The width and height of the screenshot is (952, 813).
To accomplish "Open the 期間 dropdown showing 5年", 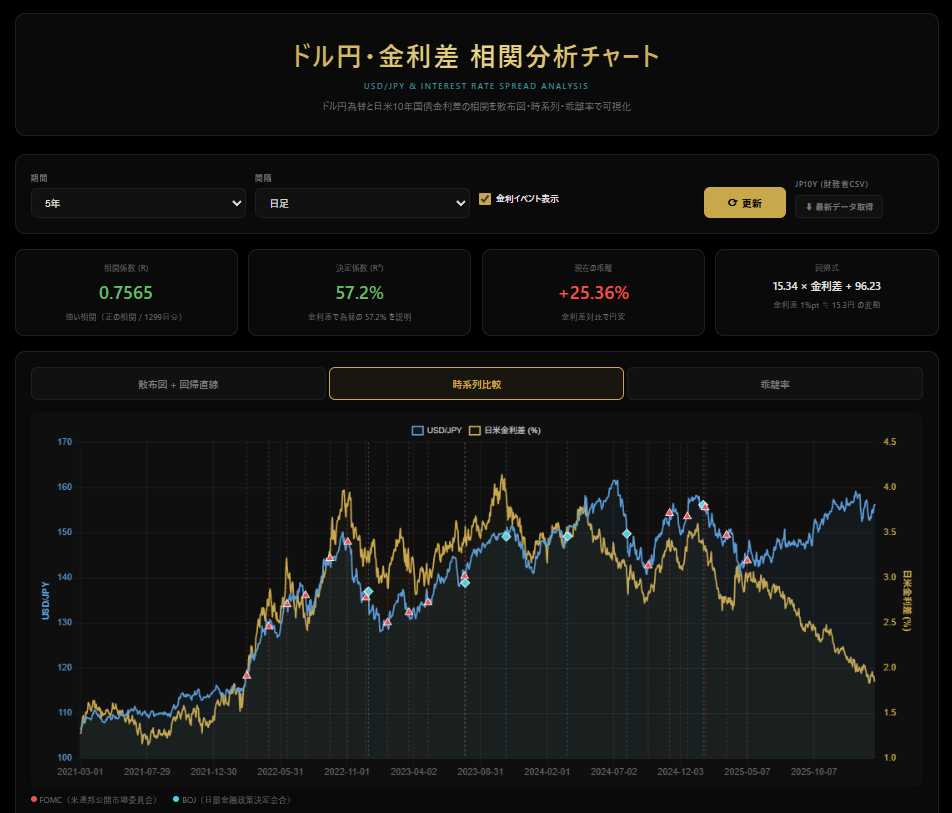I will (x=138, y=203).
